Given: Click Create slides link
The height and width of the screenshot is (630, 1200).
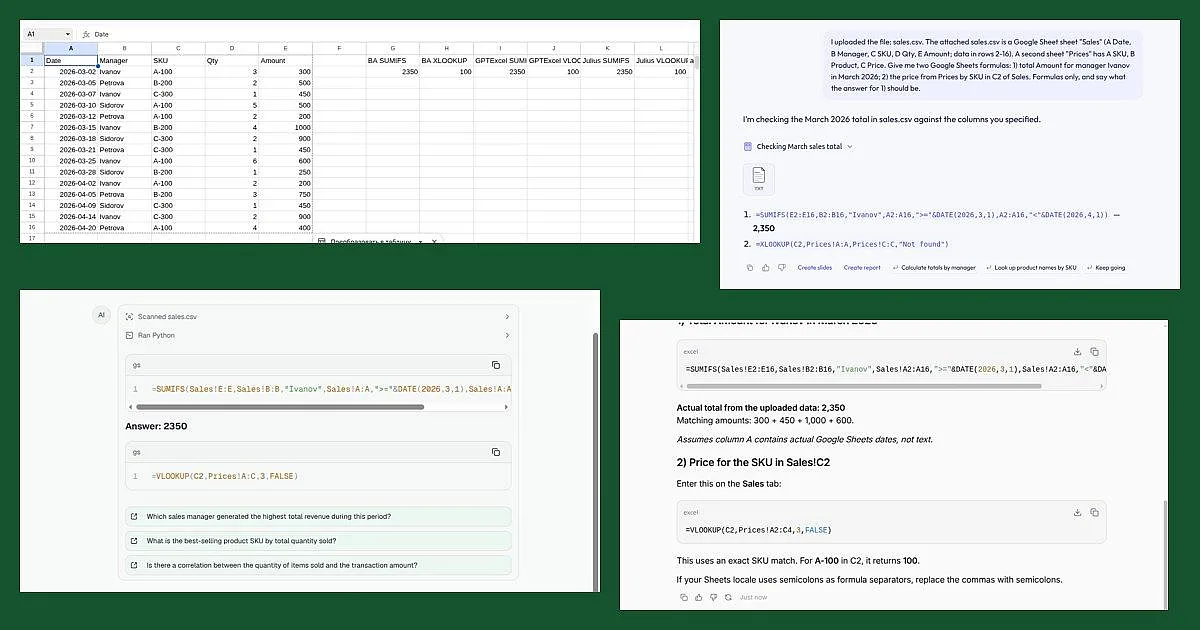Looking at the screenshot, I should pyautogui.click(x=814, y=268).
